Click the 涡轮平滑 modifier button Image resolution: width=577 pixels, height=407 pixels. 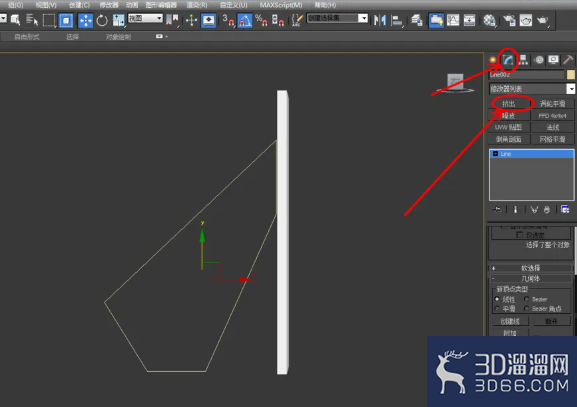(x=553, y=104)
